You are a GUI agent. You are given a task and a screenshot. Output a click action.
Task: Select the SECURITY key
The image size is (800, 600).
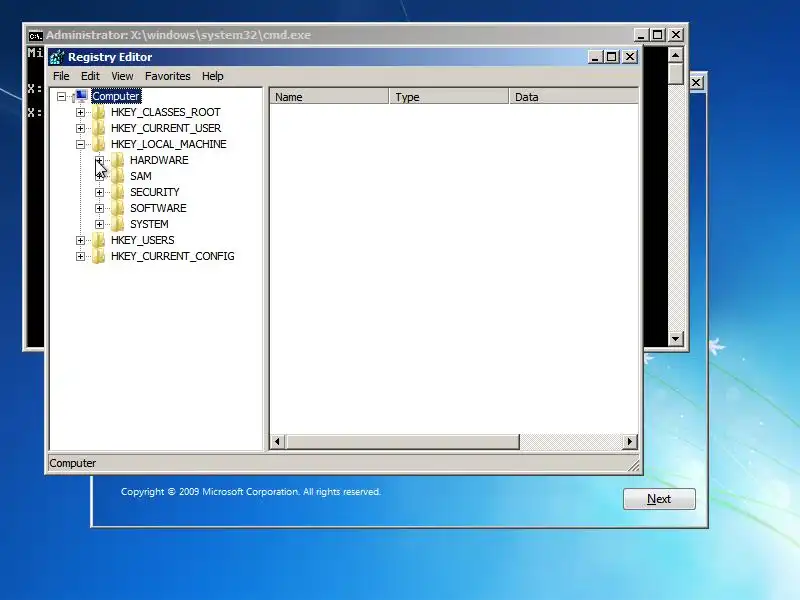click(155, 192)
